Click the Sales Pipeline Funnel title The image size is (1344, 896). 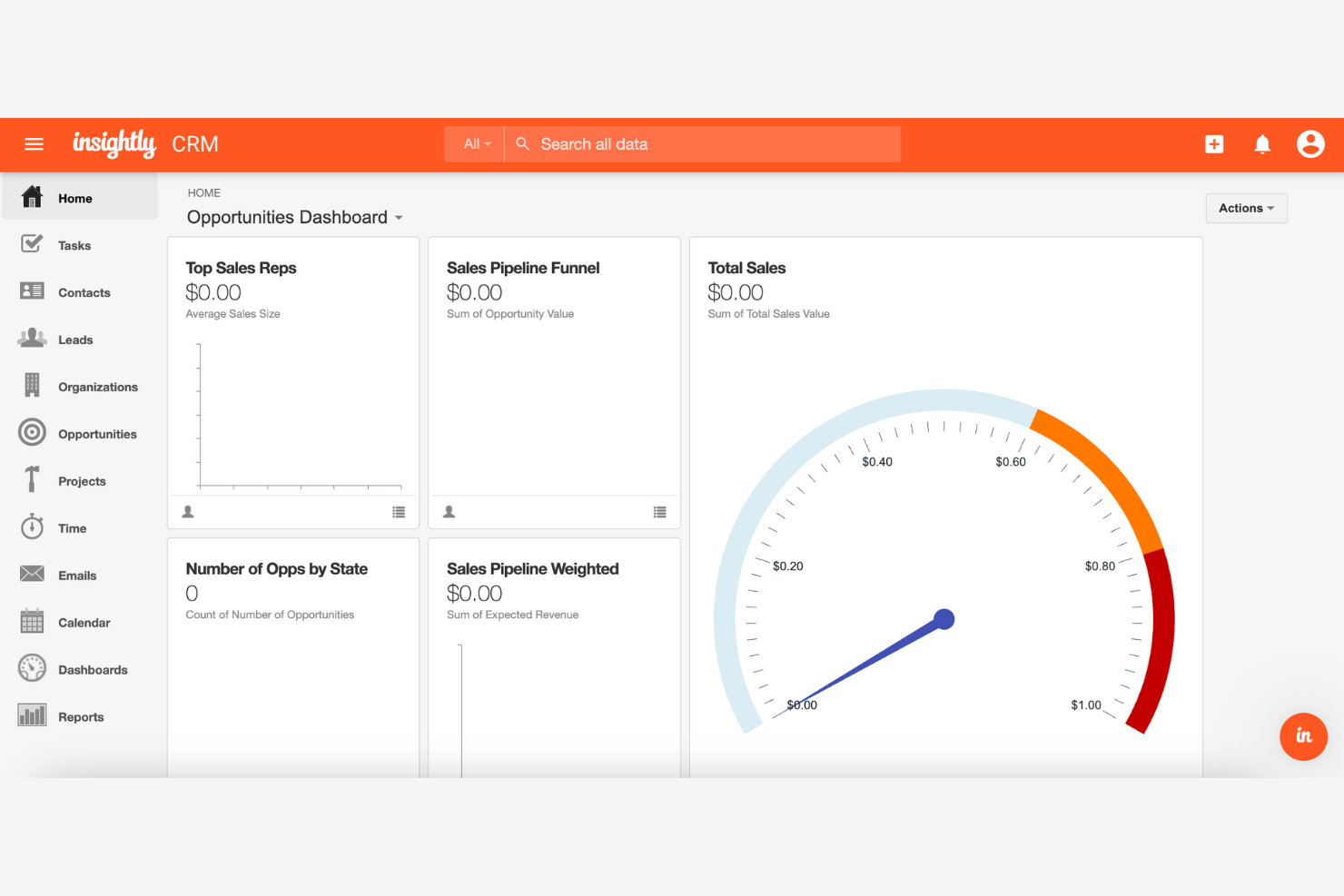click(523, 268)
